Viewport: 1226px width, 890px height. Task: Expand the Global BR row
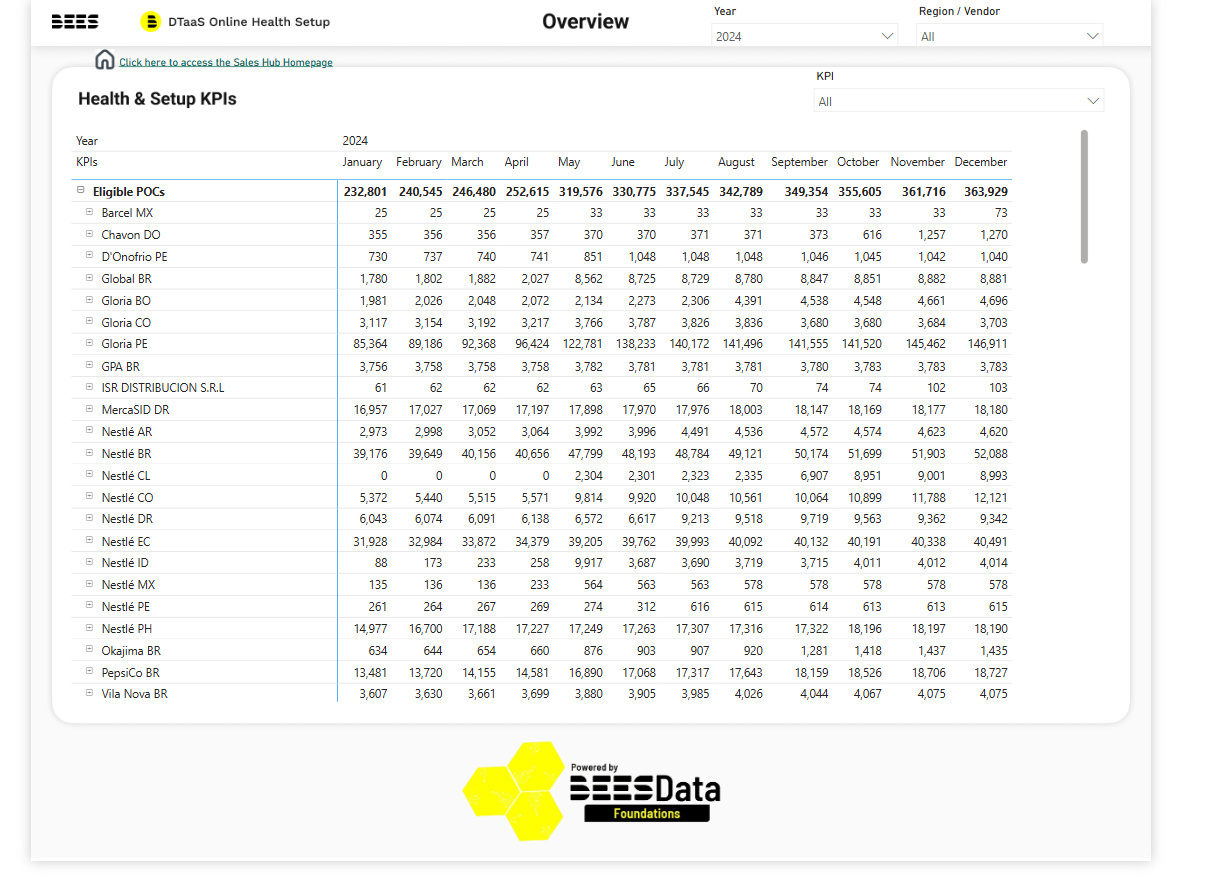tap(89, 278)
